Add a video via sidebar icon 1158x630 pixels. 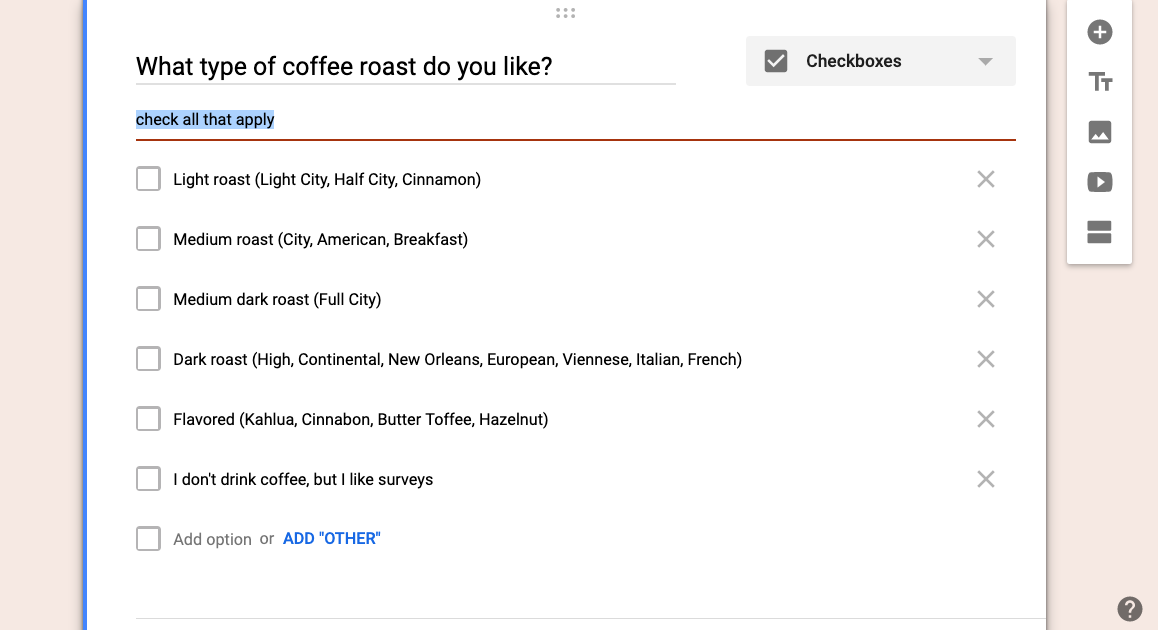tap(1099, 182)
